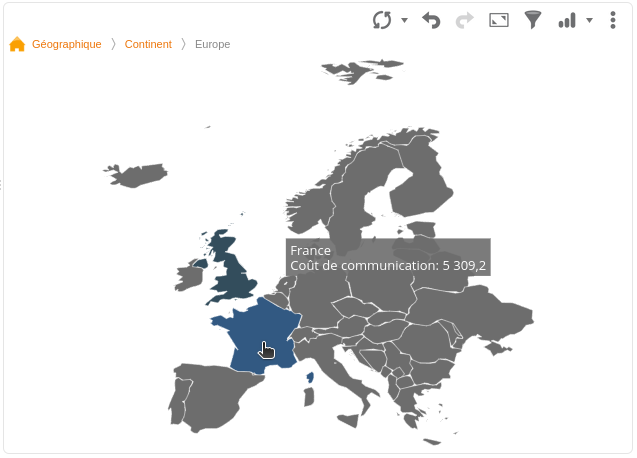Viewport: 637px width, 458px height.
Task: Click the orange home icon
Action: click(x=17, y=44)
